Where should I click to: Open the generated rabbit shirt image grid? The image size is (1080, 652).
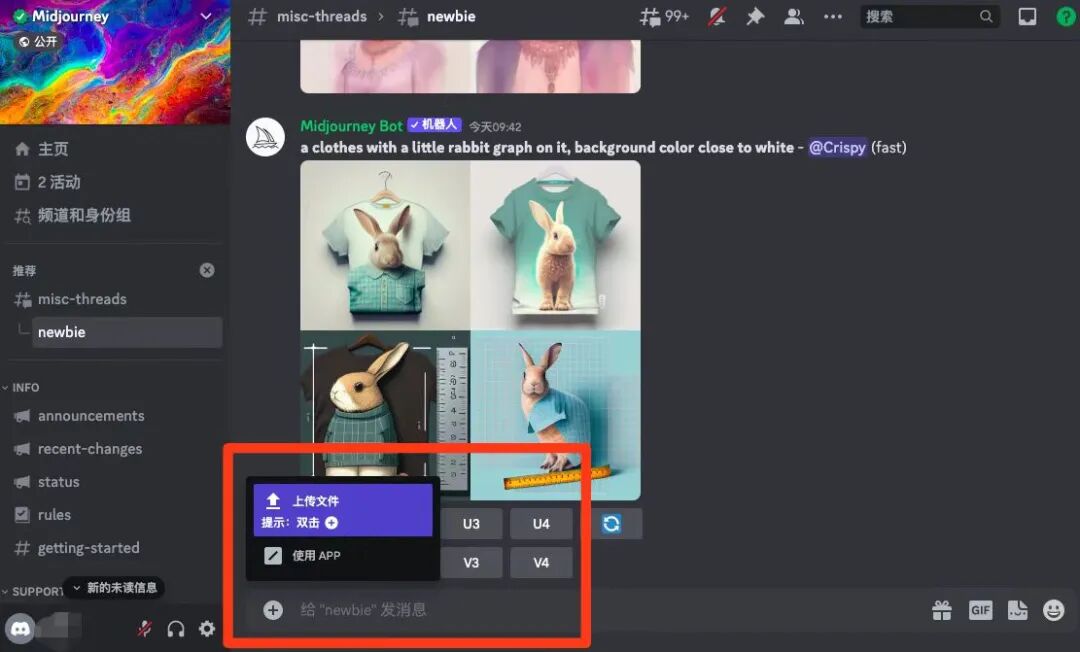[x=470, y=330]
